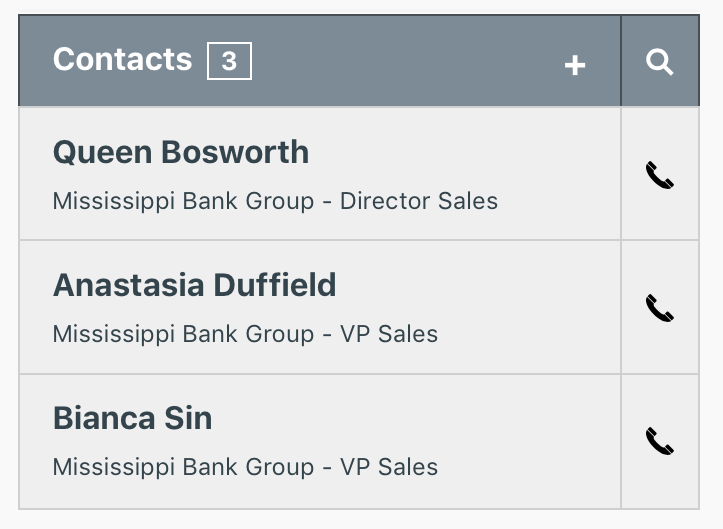The width and height of the screenshot is (723, 529).
Task: Select Bianca Sin's VP Sales subtitle
Action: [245, 467]
